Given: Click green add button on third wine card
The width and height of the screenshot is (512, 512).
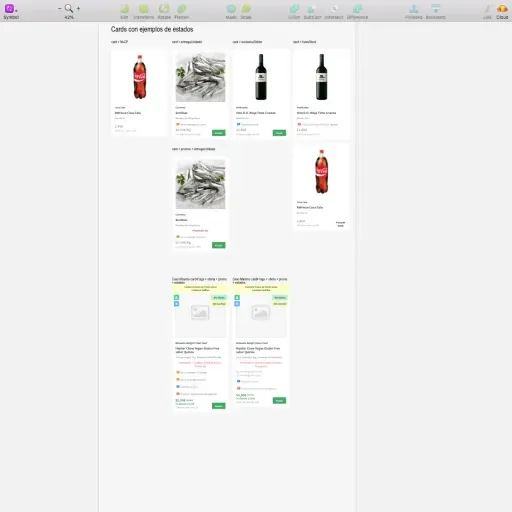Looking at the screenshot, I should [x=279, y=133].
